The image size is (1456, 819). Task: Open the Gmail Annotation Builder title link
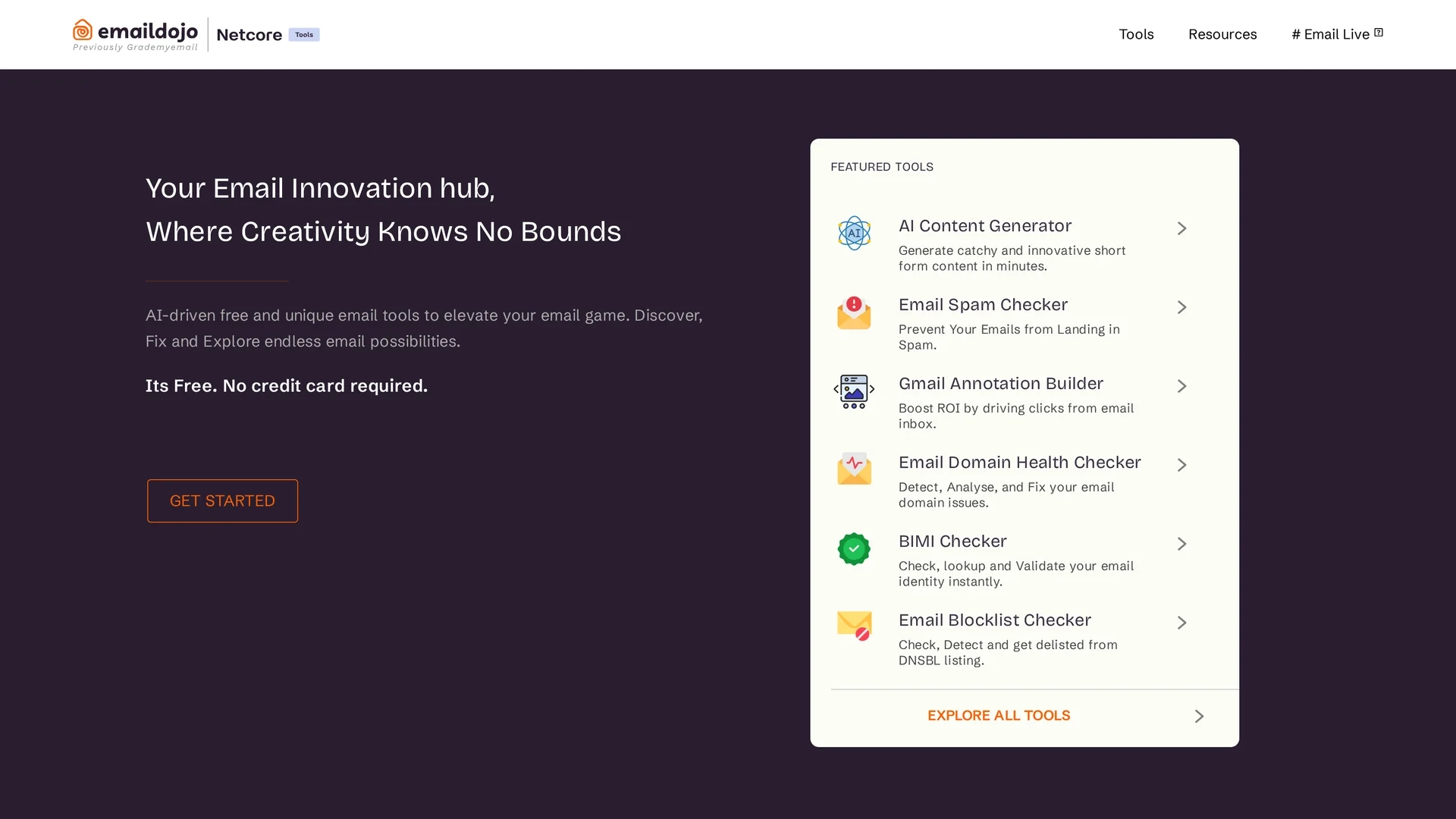pos(1001,384)
